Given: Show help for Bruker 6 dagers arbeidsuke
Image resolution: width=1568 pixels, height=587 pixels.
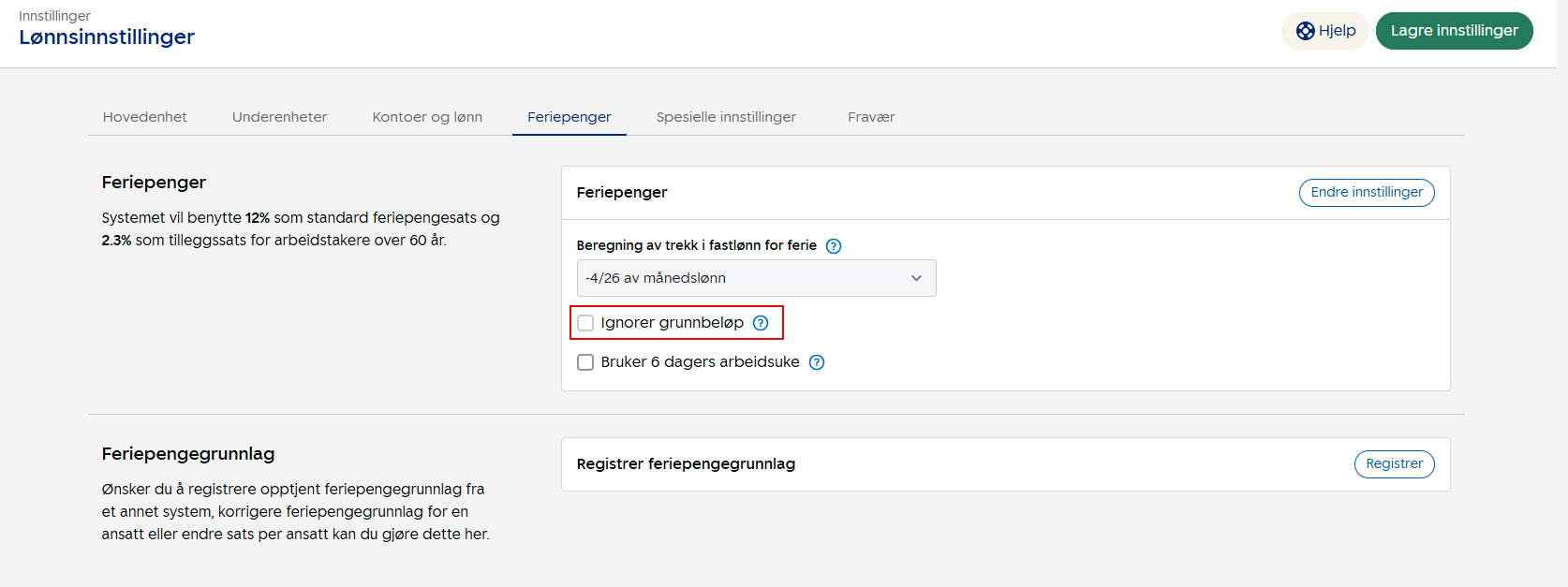Looking at the screenshot, I should (x=817, y=362).
